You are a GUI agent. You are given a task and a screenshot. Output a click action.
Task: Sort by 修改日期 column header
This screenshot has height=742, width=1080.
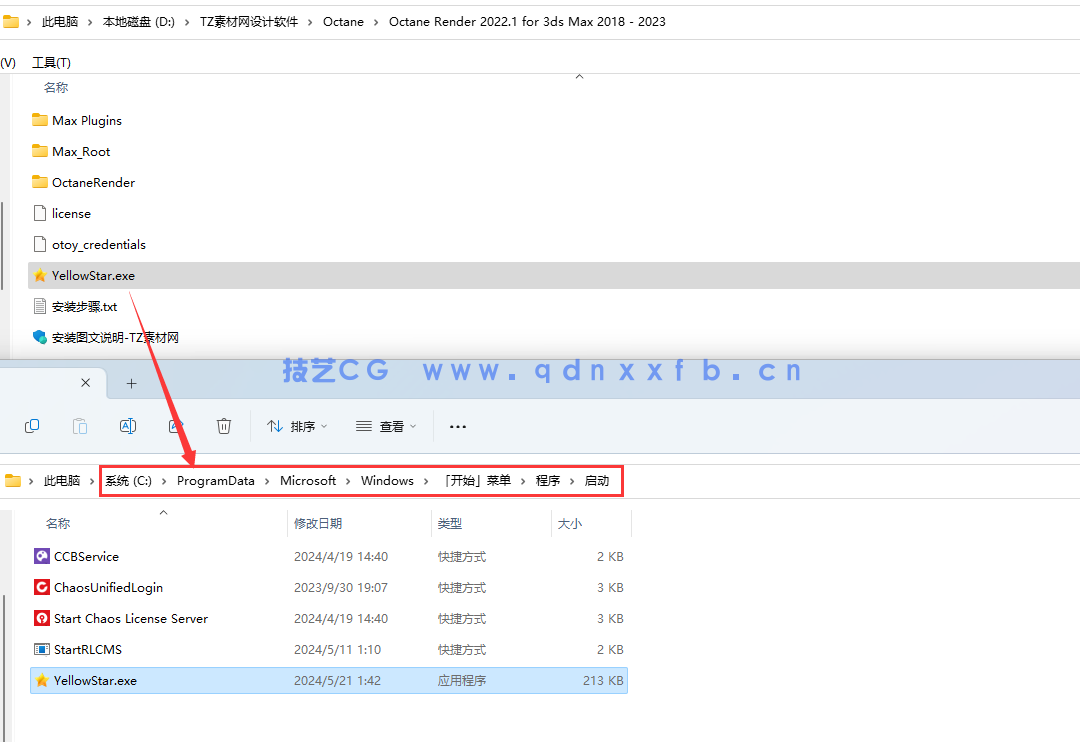[x=318, y=524]
